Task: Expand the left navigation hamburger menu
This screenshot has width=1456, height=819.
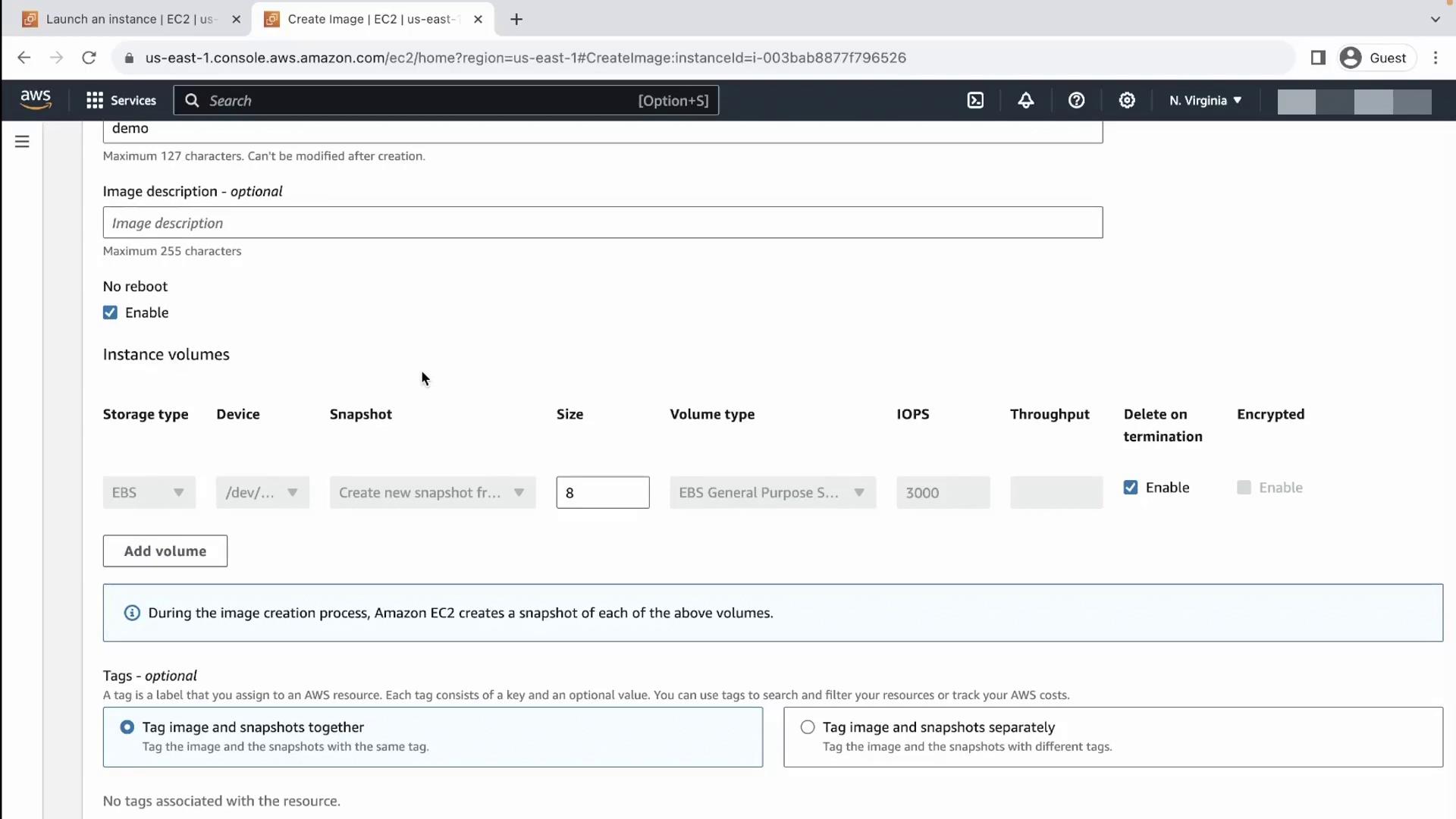Action: tap(22, 141)
